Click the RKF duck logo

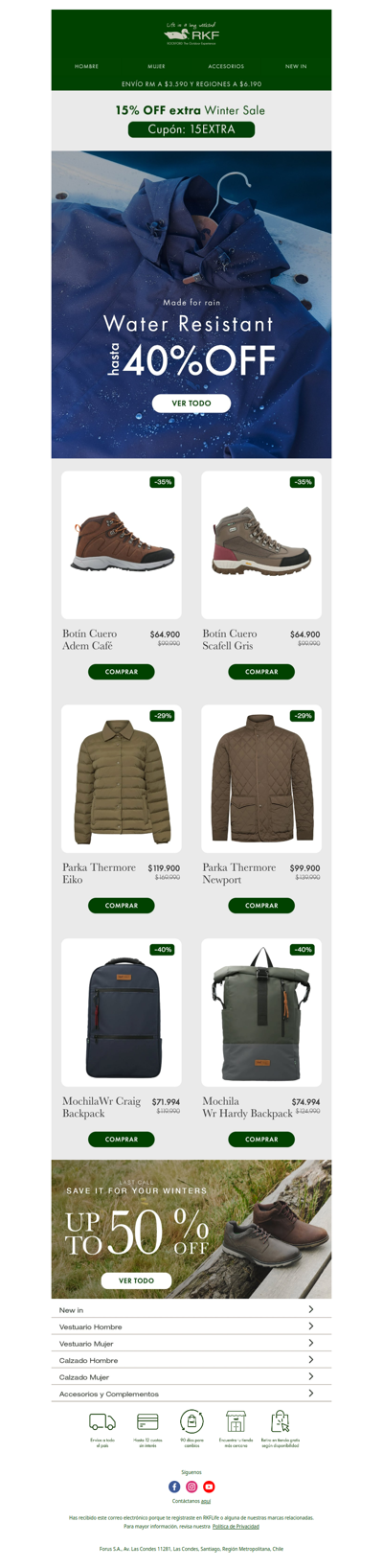(191, 34)
